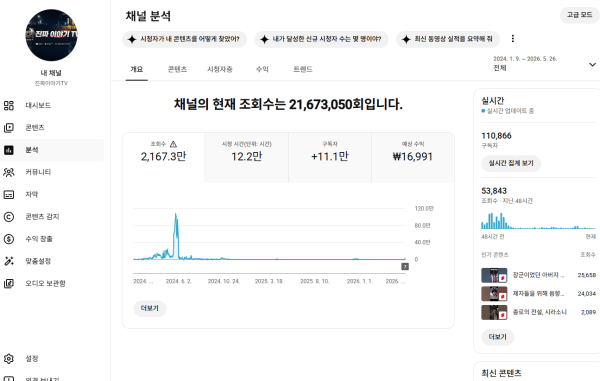Viewport: 600px width, 381px height.
Task: Click the 종로의 전설, 시라소니 title
Action: pyautogui.click(x=540, y=312)
